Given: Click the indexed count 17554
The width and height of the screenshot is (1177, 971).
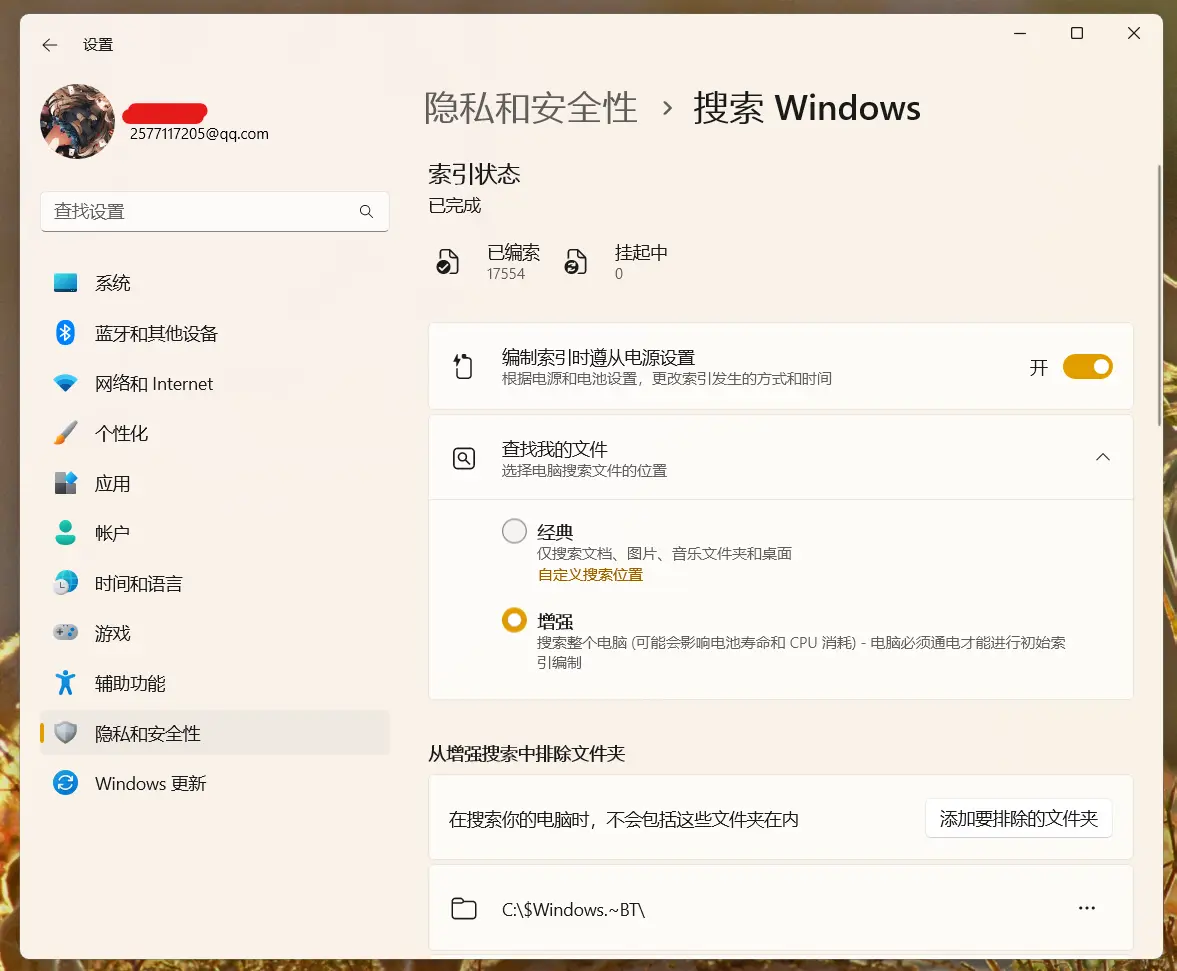Looking at the screenshot, I should pos(506,274).
